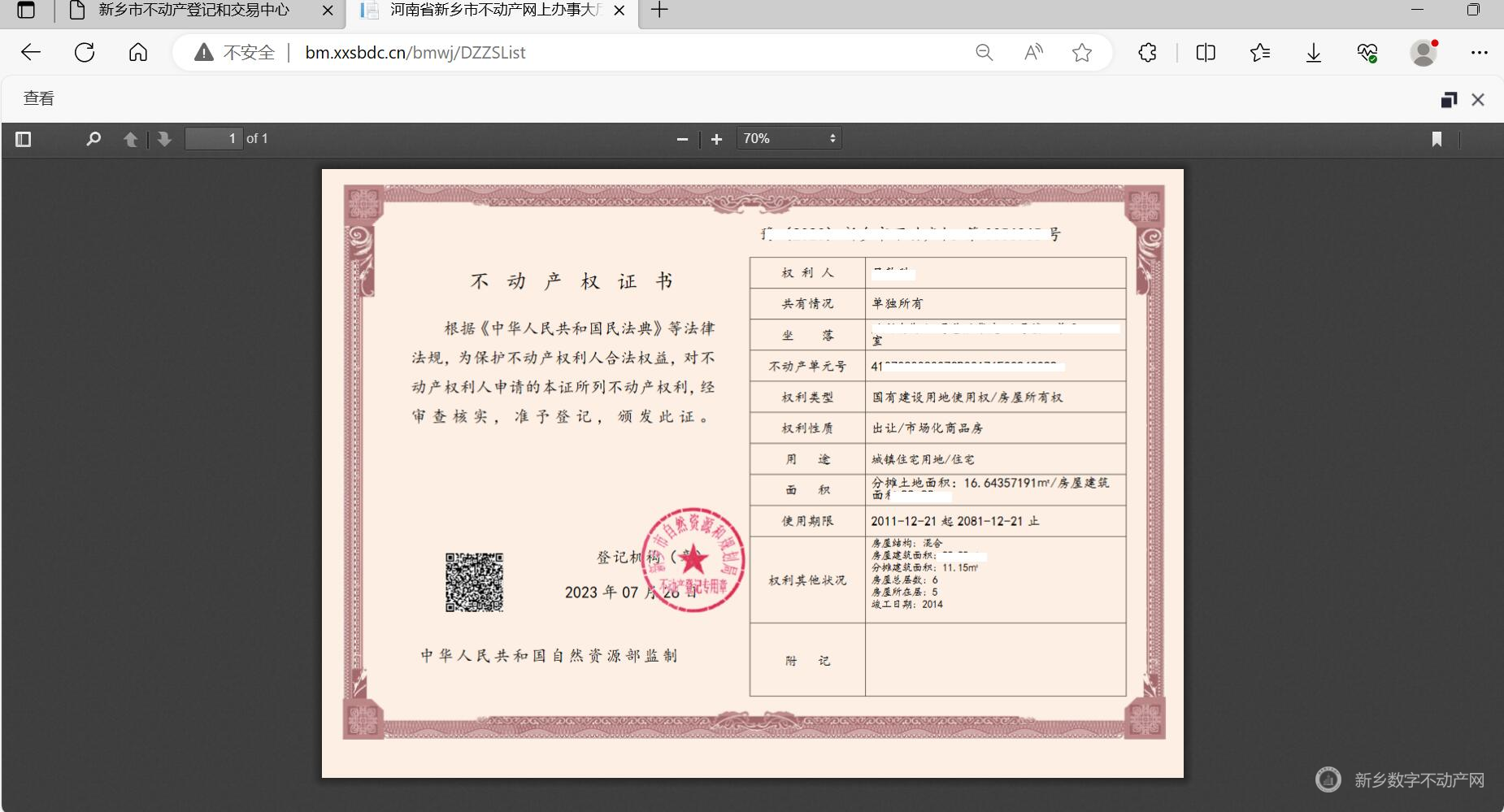Toggle favorite star for this page
The width and height of the screenshot is (1504, 812).
pyautogui.click(x=1081, y=52)
